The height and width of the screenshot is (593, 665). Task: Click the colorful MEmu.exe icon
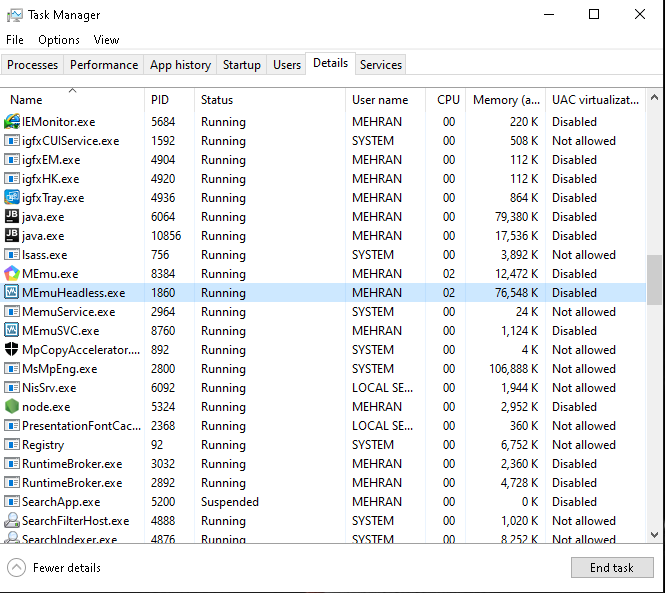coord(11,273)
